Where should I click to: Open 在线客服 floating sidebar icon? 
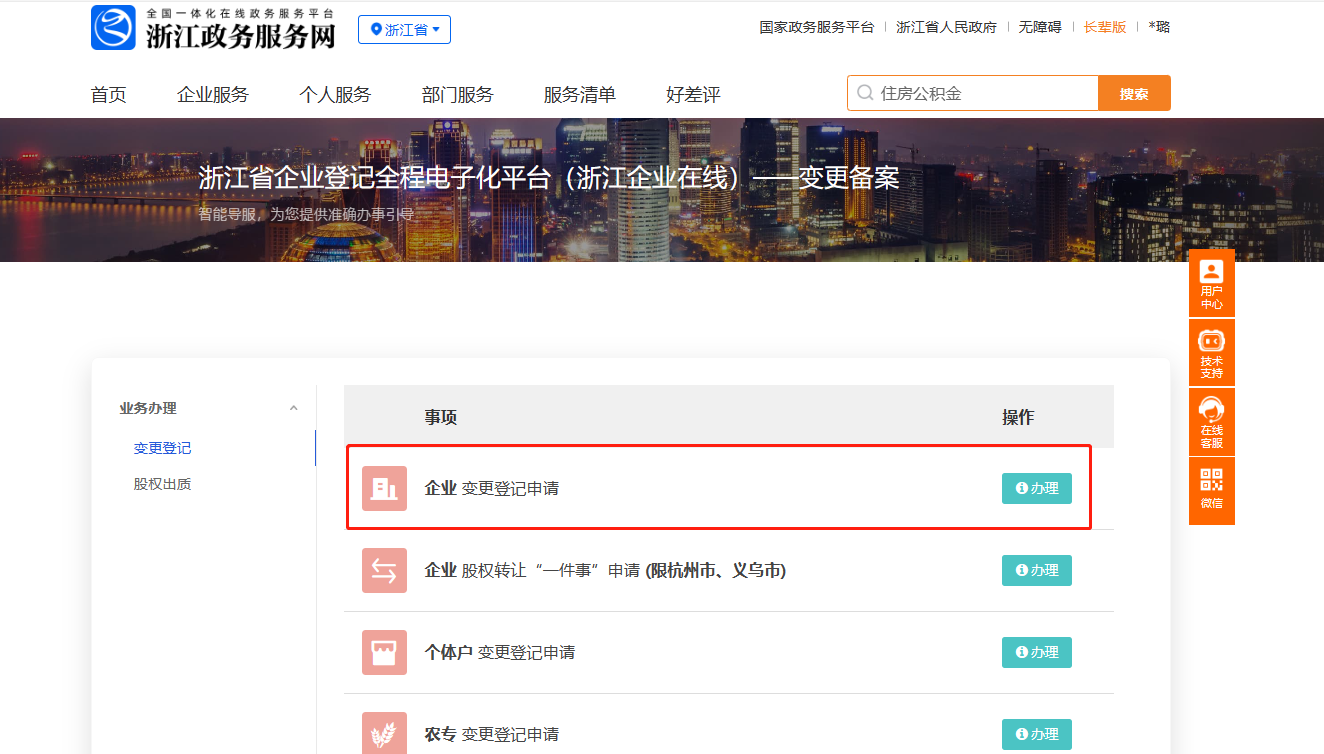tap(1212, 422)
